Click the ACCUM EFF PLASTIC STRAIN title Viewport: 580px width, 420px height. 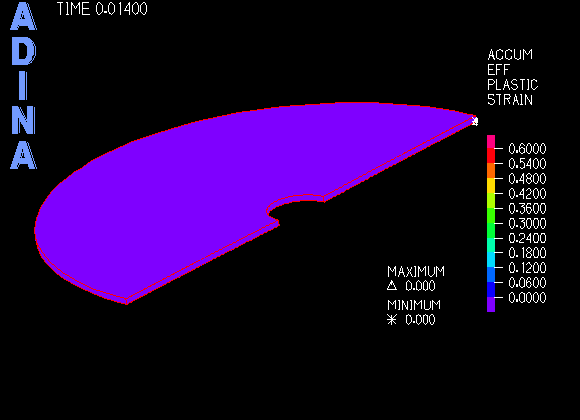click(x=512, y=77)
